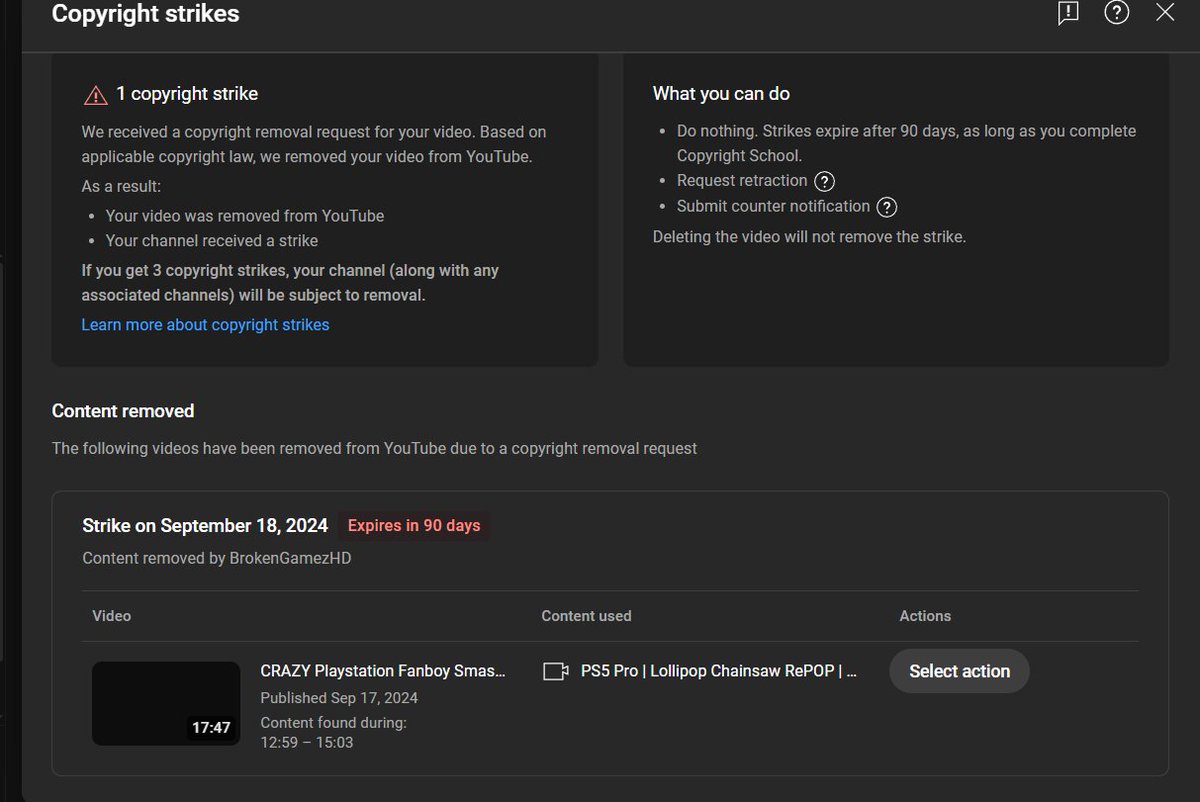Image resolution: width=1200 pixels, height=802 pixels.
Task: Click the Content used column header
Action: pos(586,616)
